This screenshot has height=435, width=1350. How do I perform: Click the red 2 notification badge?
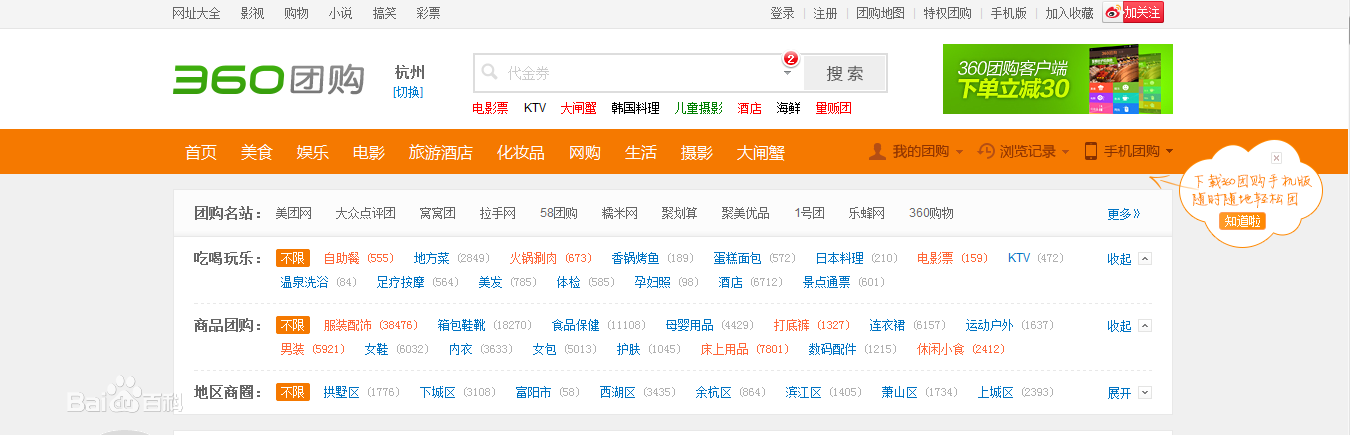pyautogui.click(x=790, y=59)
